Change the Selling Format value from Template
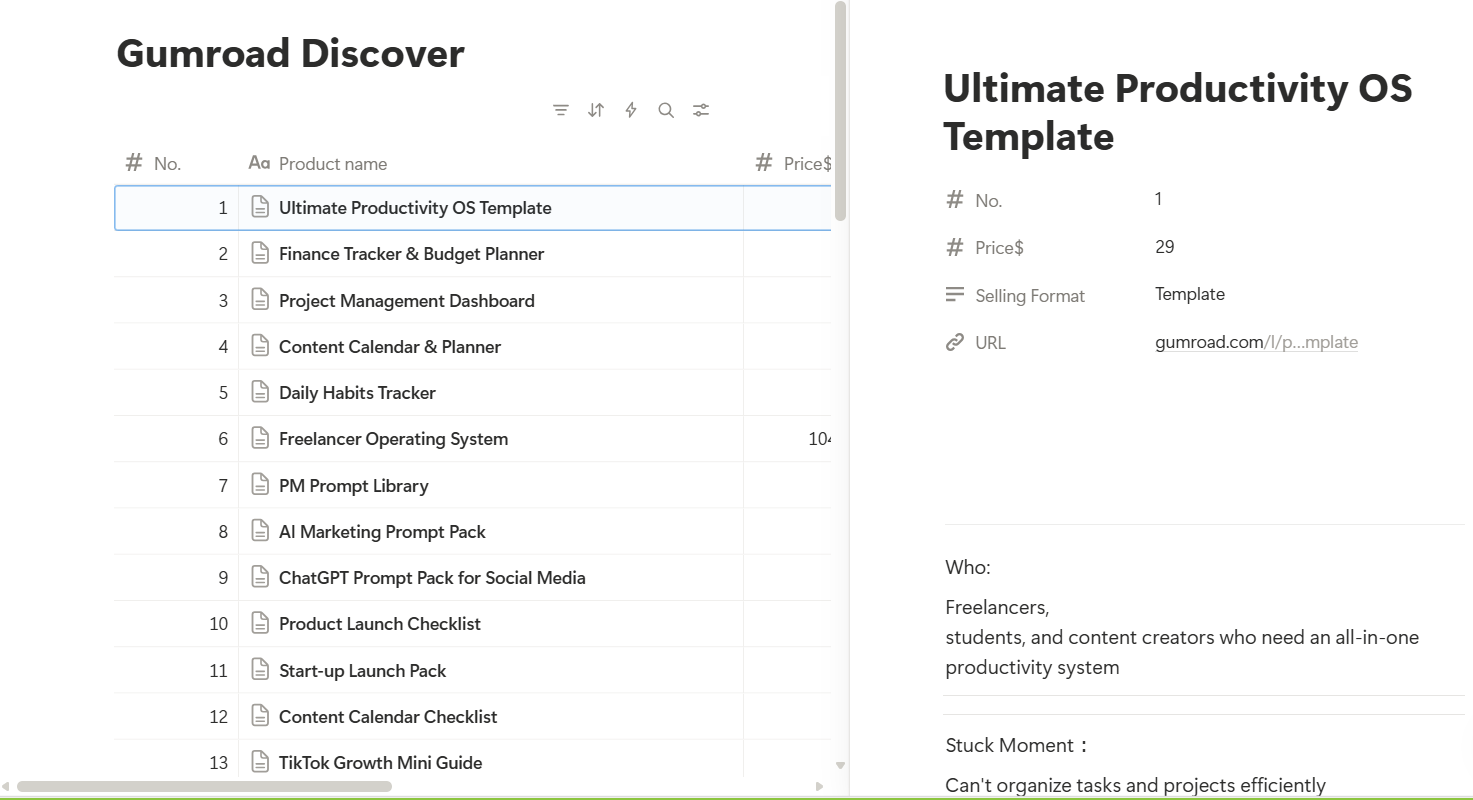 click(x=1190, y=294)
